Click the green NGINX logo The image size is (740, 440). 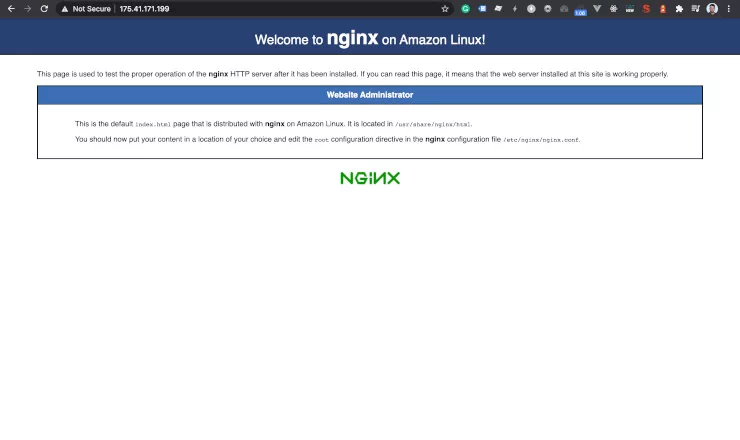click(370, 178)
